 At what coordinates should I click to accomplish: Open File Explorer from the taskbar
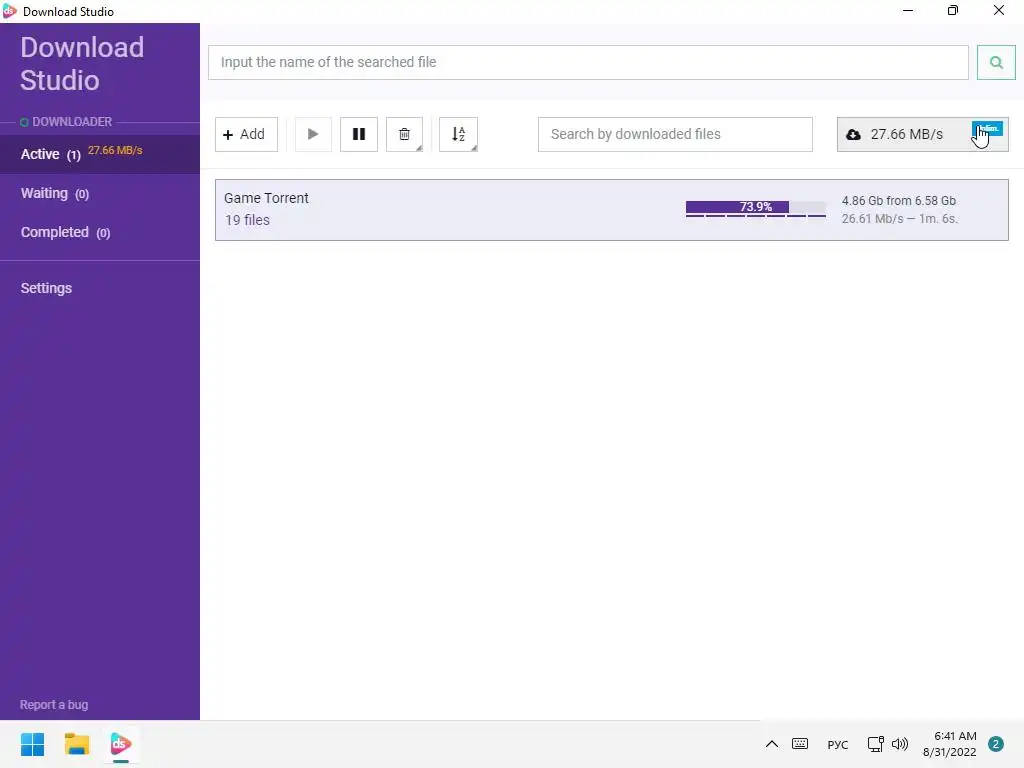pos(76,744)
